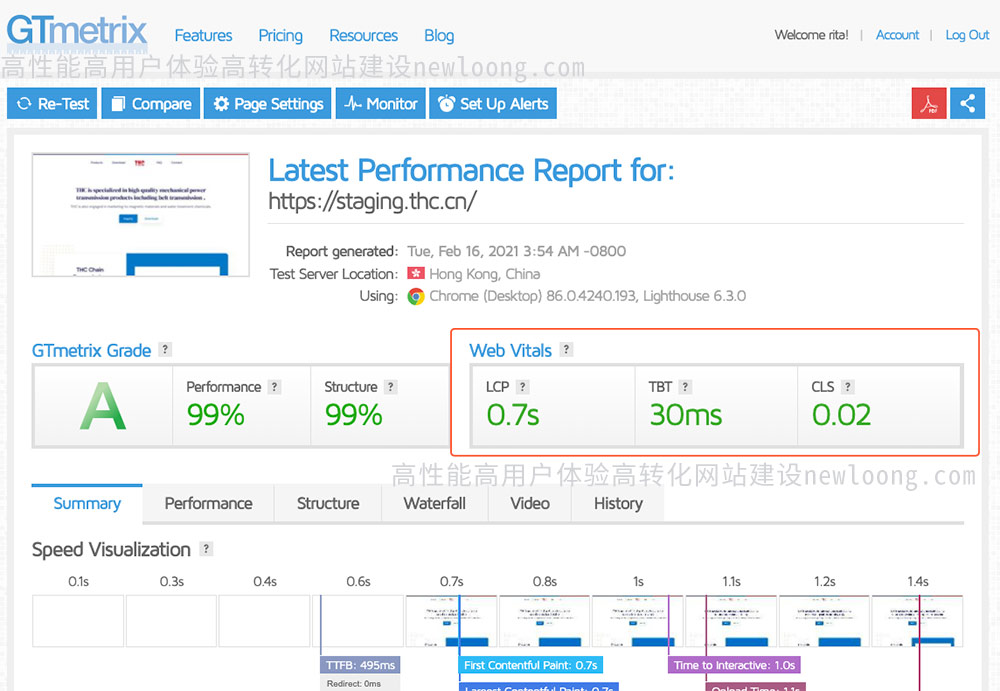Click the TBT help question mark icon
The image size is (1000, 691).
pyautogui.click(x=685, y=387)
